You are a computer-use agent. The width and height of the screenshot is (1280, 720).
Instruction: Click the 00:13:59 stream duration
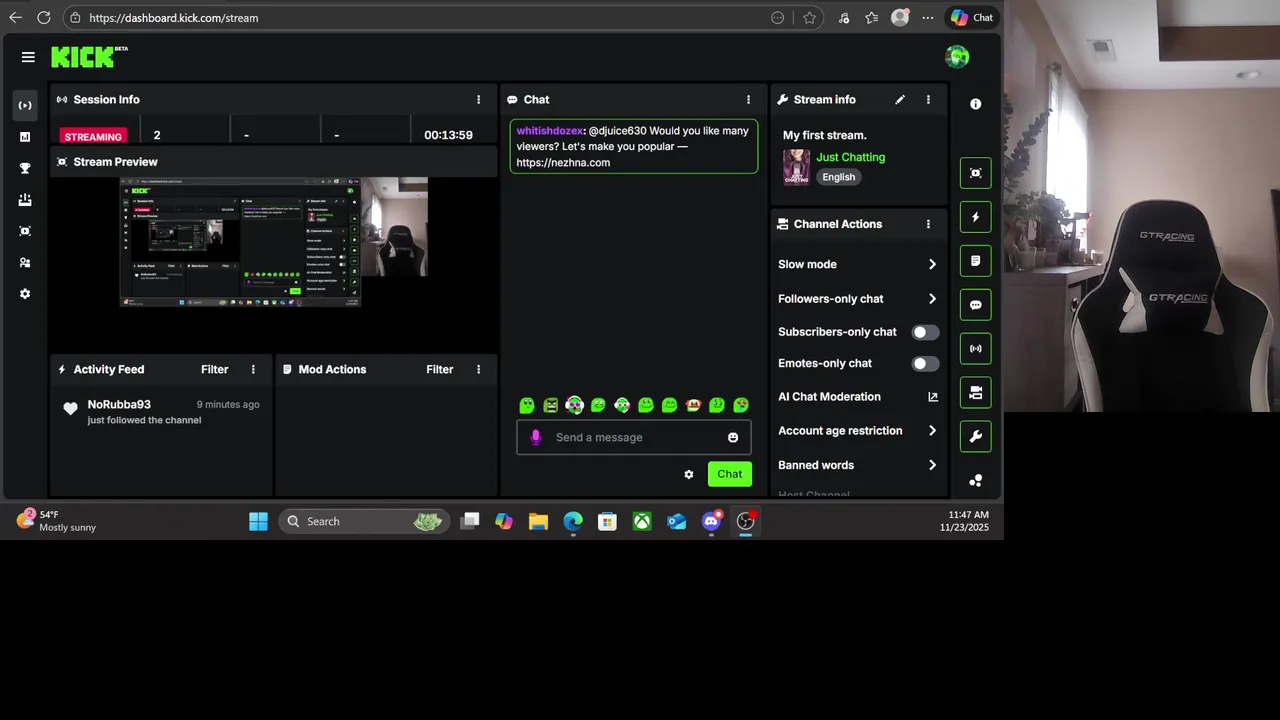448,135
